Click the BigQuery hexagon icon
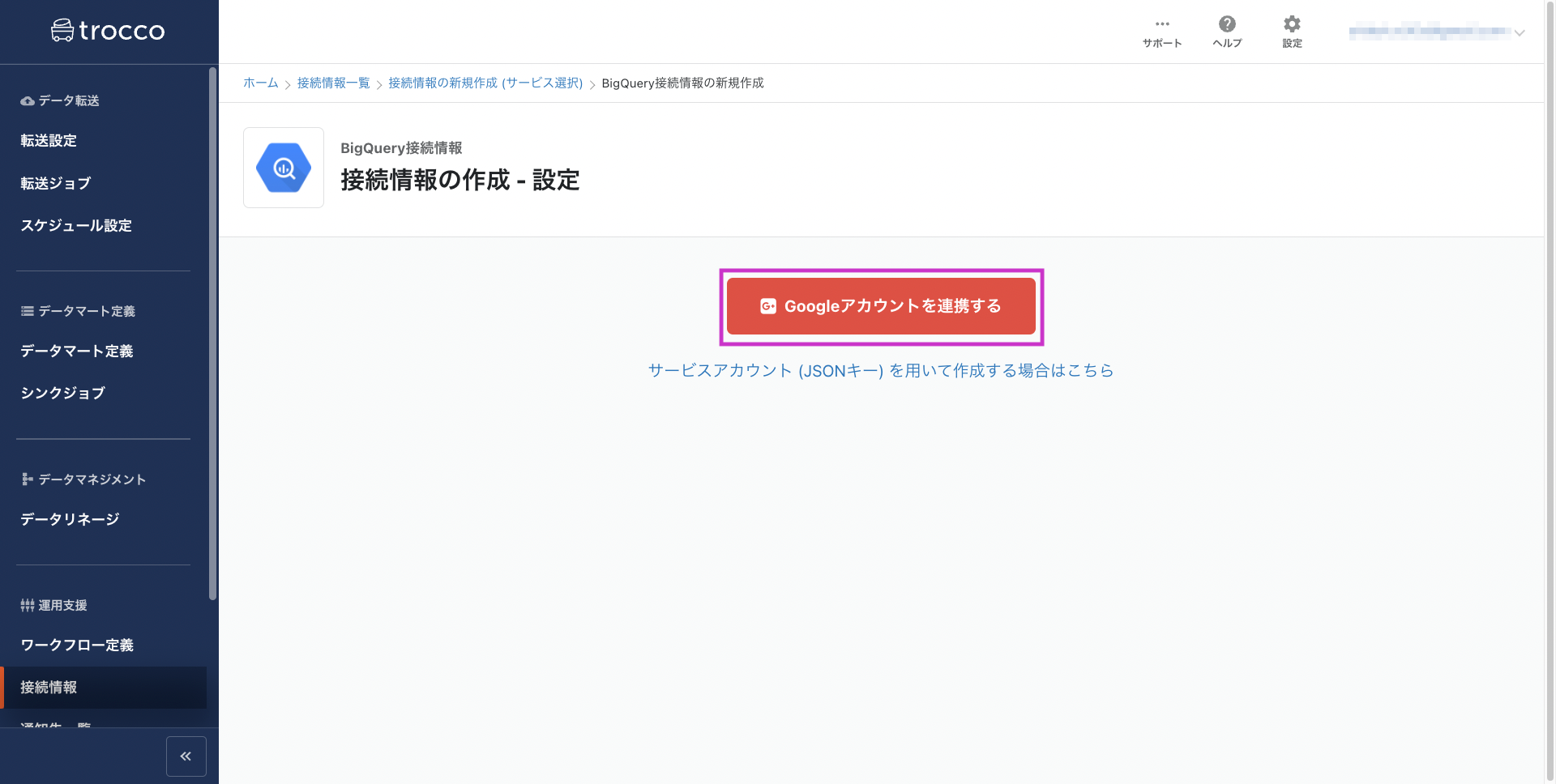The width and height of the screenshot is (1556, 784). pos(284,168)
